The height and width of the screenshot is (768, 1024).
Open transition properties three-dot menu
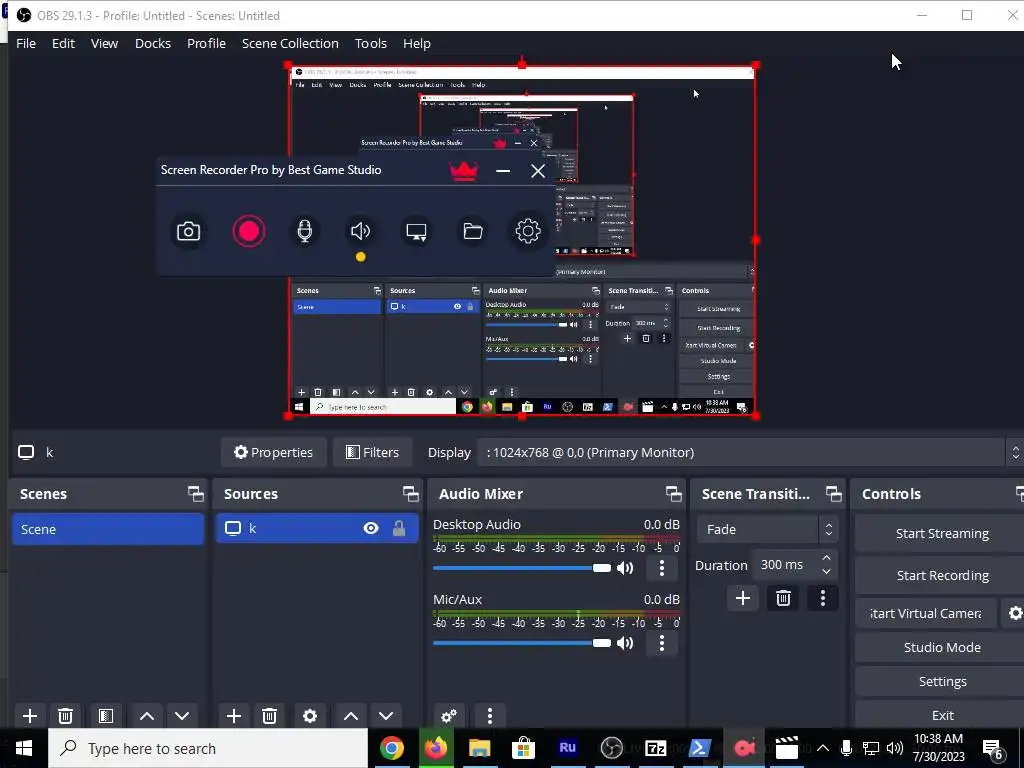(x=823, y=598)
